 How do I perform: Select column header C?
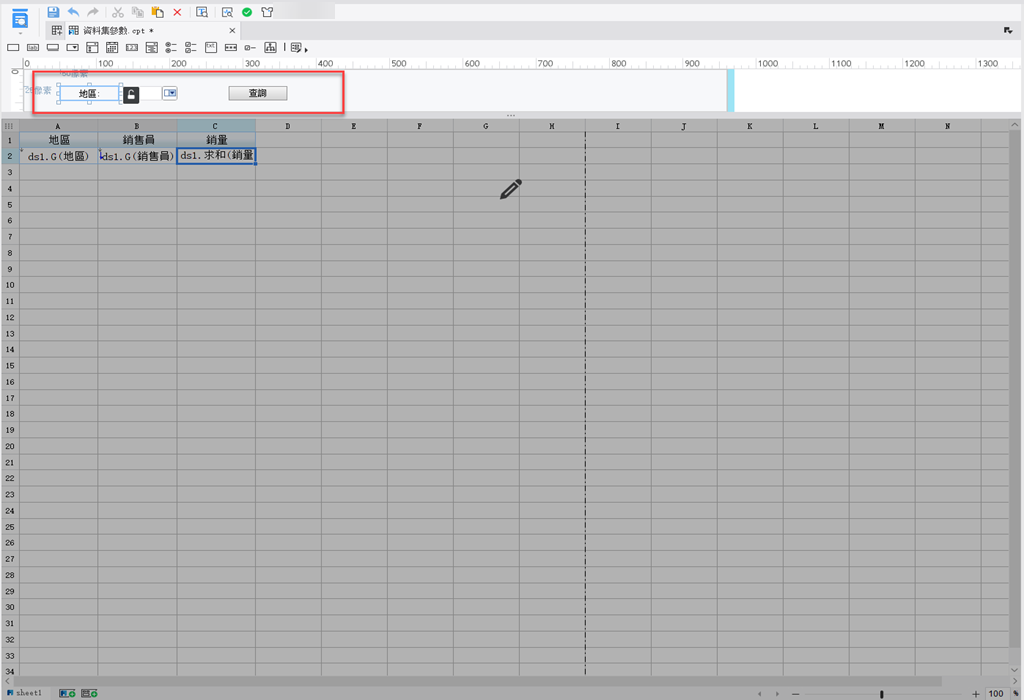pyautogui.click(x=216, y=125)
